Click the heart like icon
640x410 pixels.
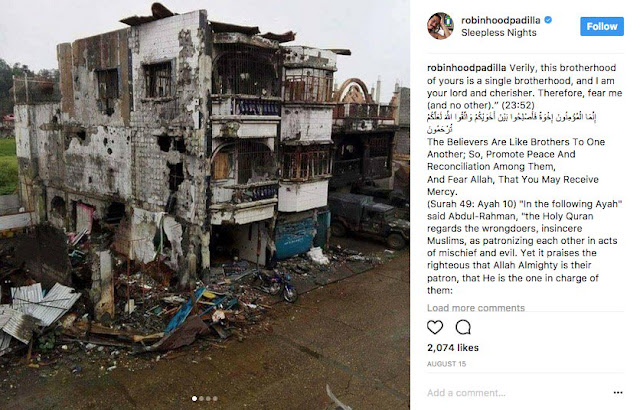[x=435, y=327]
